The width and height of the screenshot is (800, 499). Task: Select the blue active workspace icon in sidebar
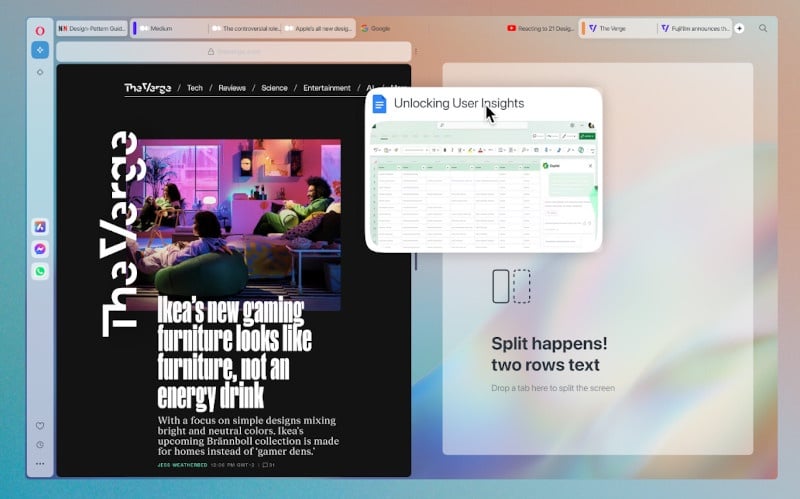click(40, 50)
